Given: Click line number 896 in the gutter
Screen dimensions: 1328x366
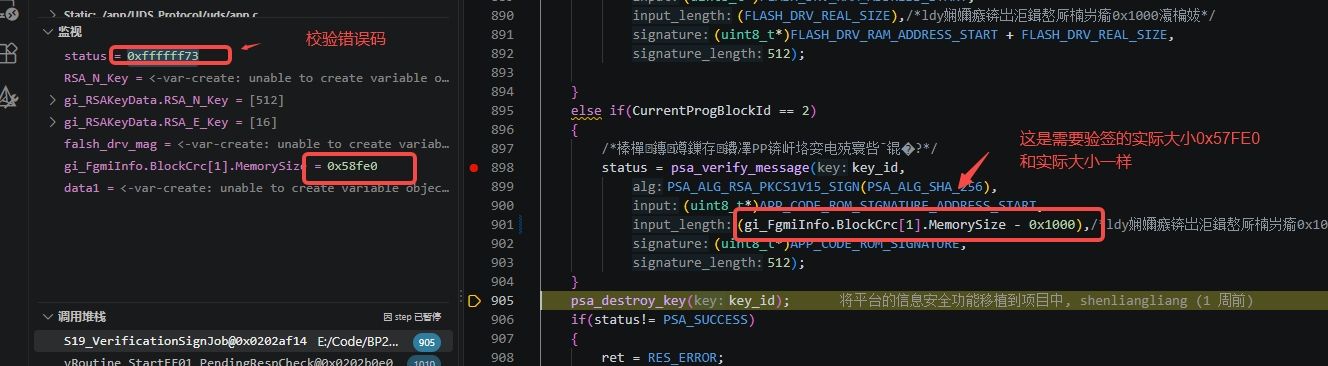Looking at the screenshot, I should coord(503,130).
